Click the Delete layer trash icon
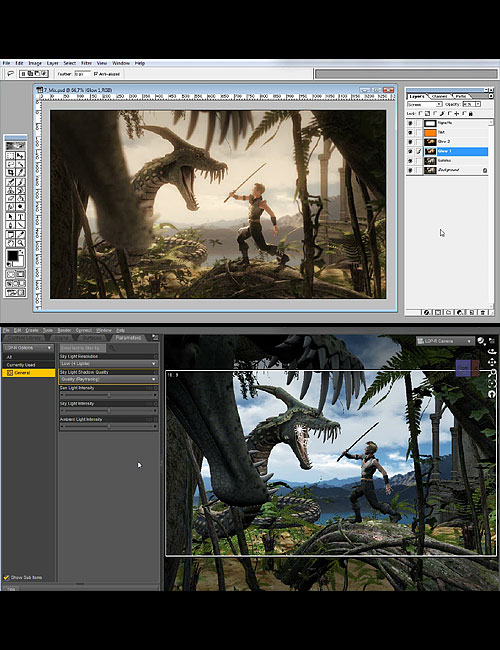 click(483, 312)
